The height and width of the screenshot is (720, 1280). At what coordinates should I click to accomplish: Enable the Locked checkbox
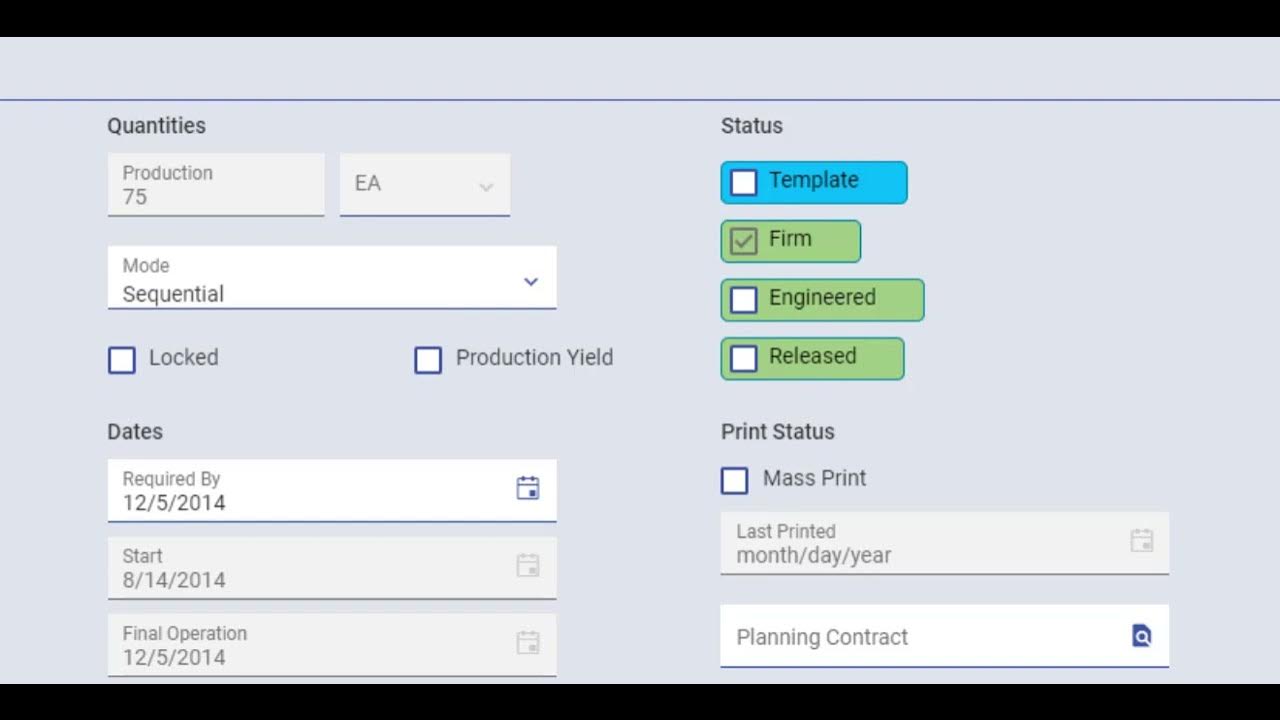122,360
